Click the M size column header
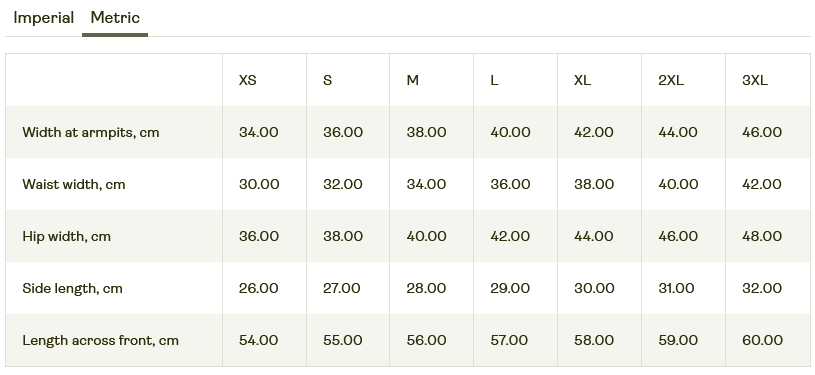815x375 pixels. coord(413,80)
